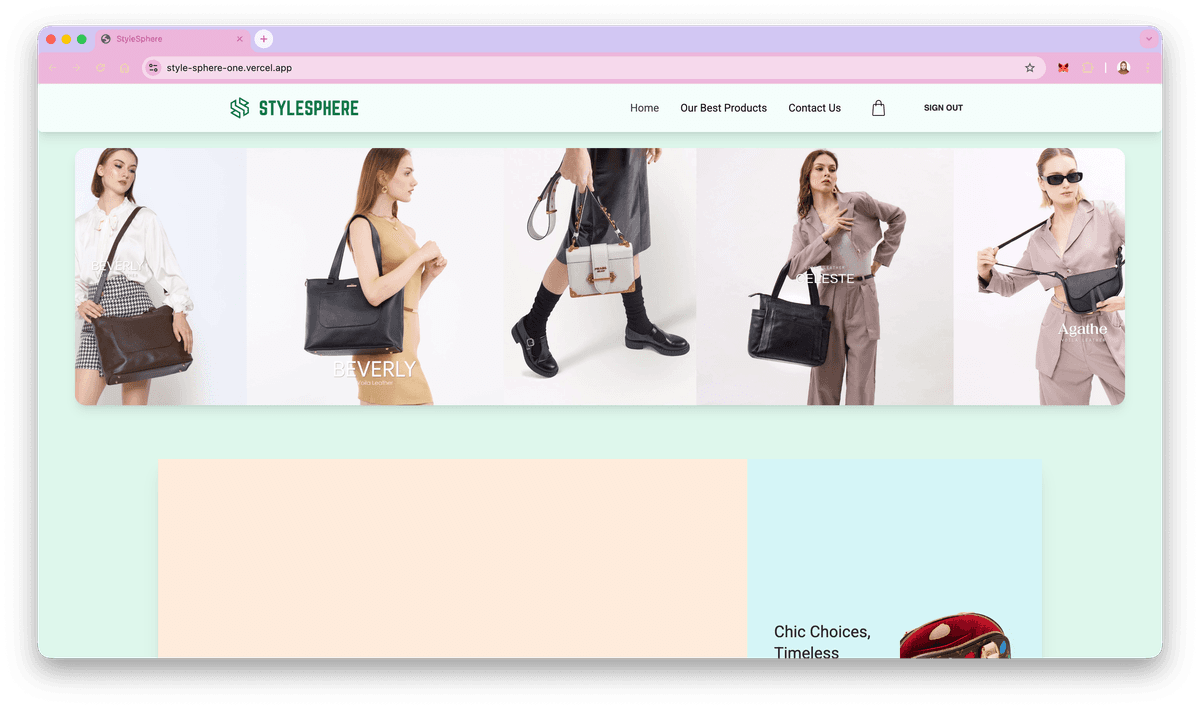
Task: Open site information in the address bar
Action: click(x=153, y=67)
